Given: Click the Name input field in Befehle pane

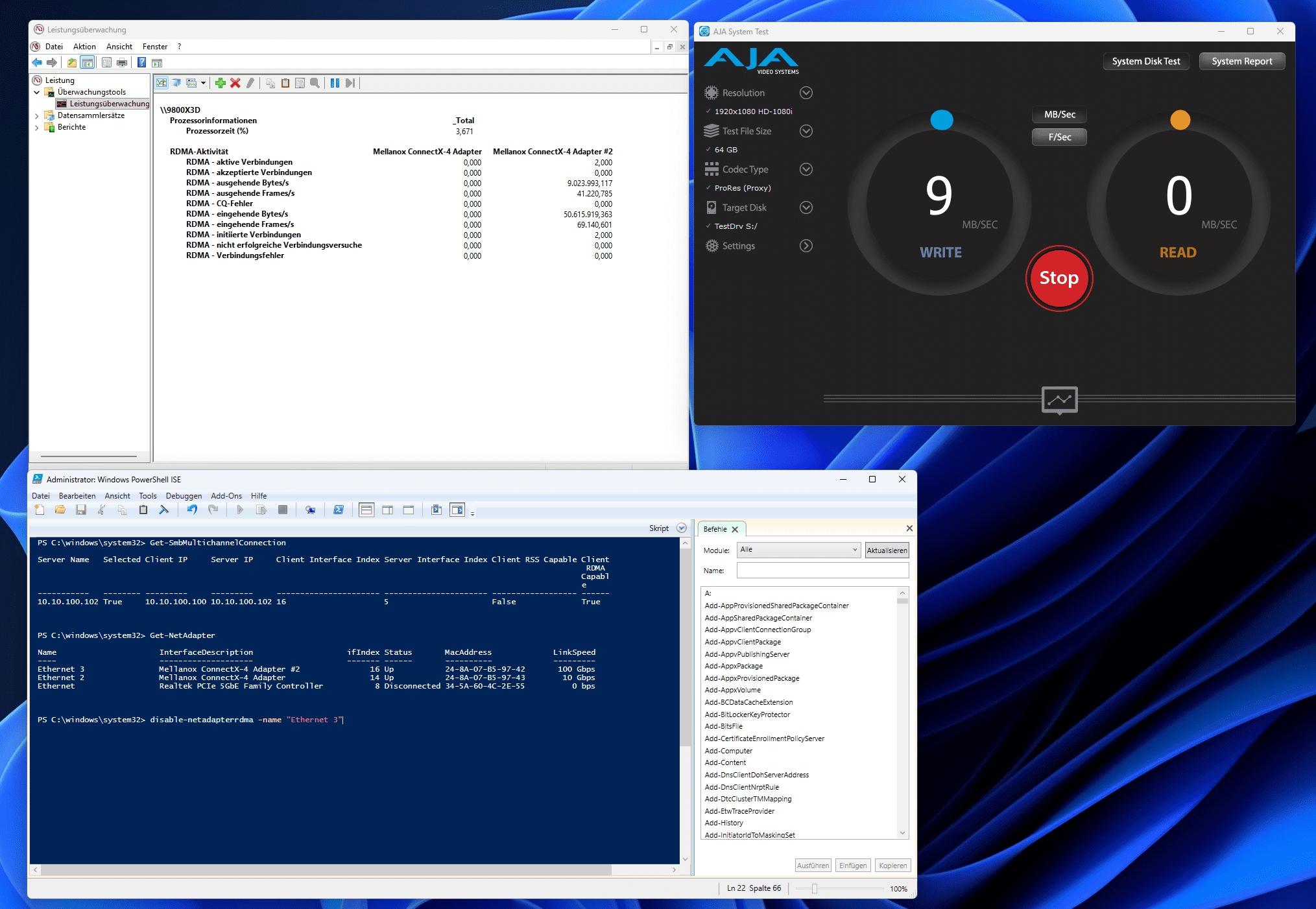Looking at the screenshot, I should [822, 571].
